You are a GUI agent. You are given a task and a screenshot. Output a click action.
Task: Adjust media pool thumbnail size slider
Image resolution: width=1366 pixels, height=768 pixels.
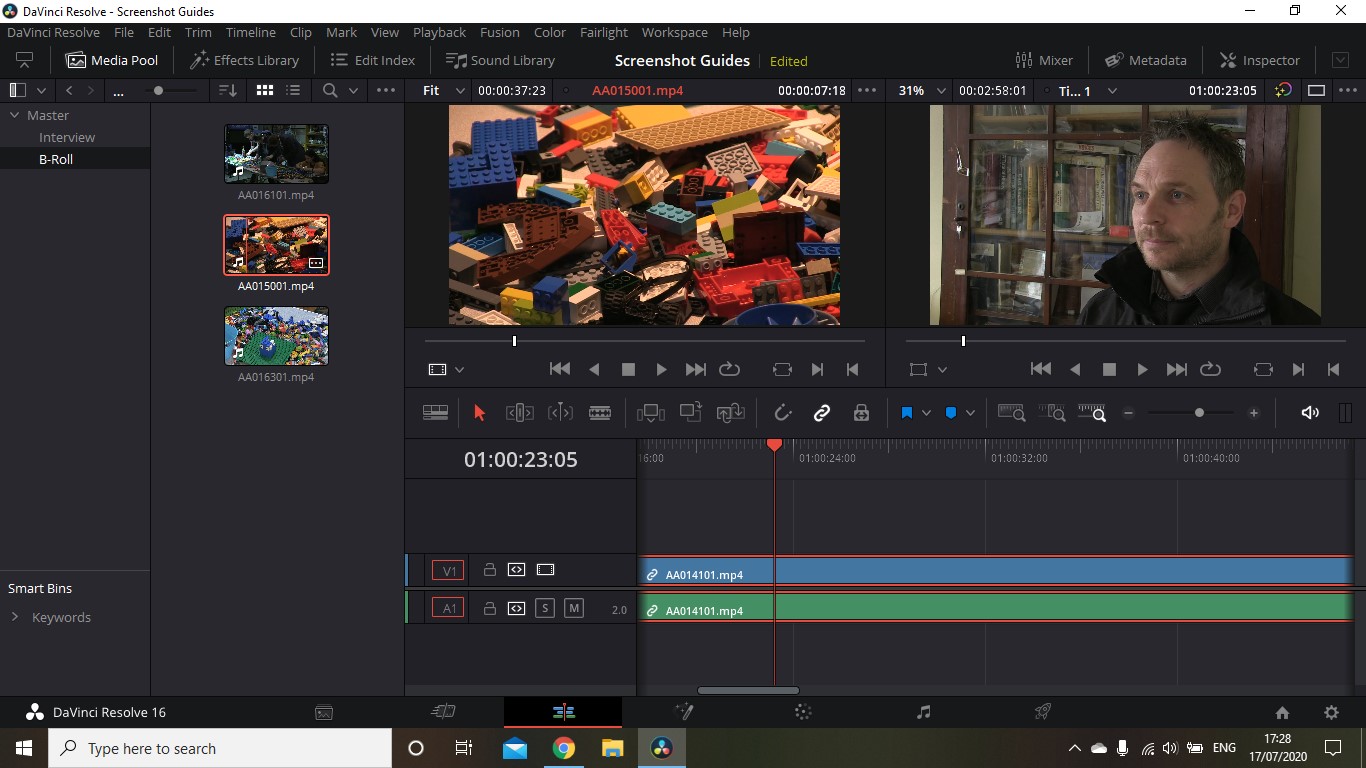point(158,90)
